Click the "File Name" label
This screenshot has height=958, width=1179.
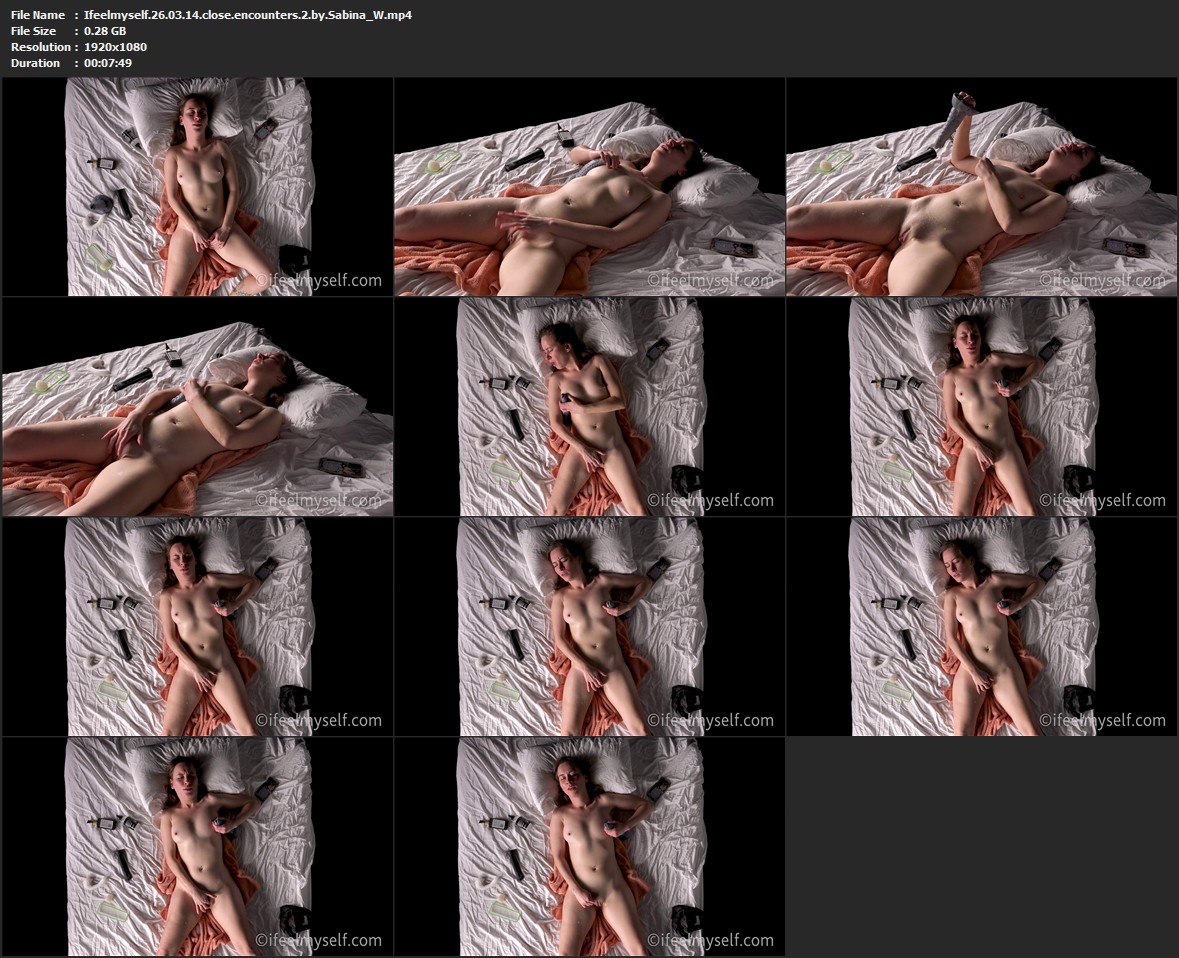tap(38, 15)
